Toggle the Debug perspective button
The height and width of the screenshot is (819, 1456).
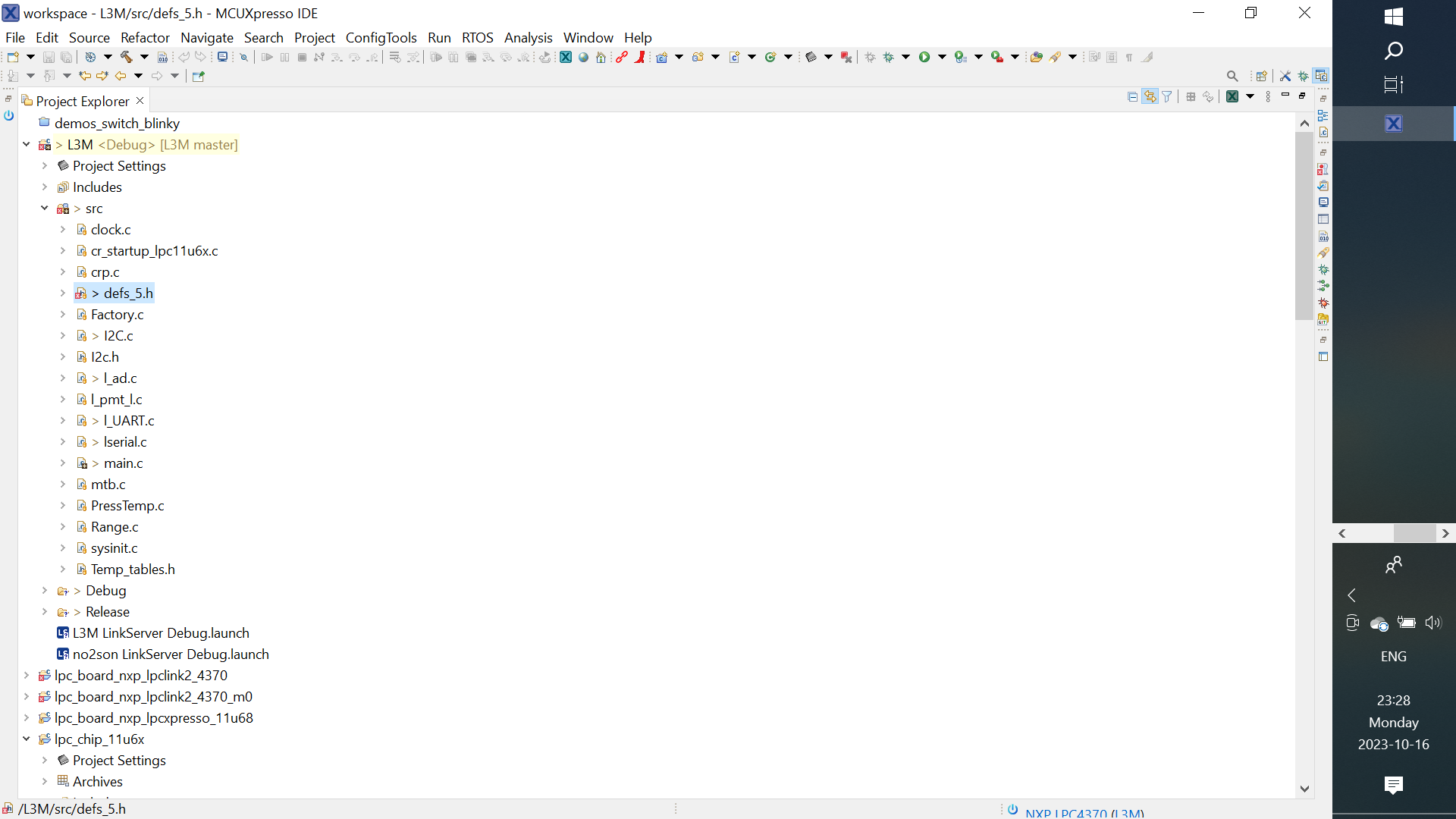(x=1304, y=76)
